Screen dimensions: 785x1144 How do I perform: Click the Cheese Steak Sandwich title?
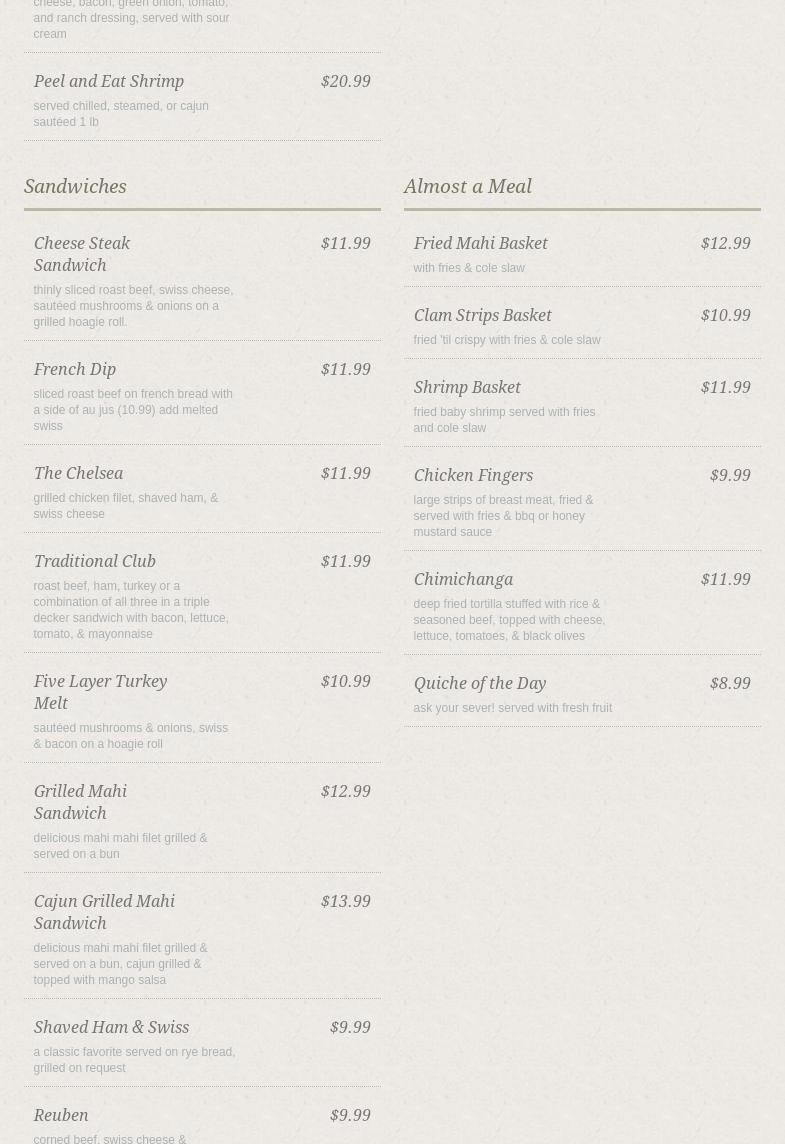82,254
